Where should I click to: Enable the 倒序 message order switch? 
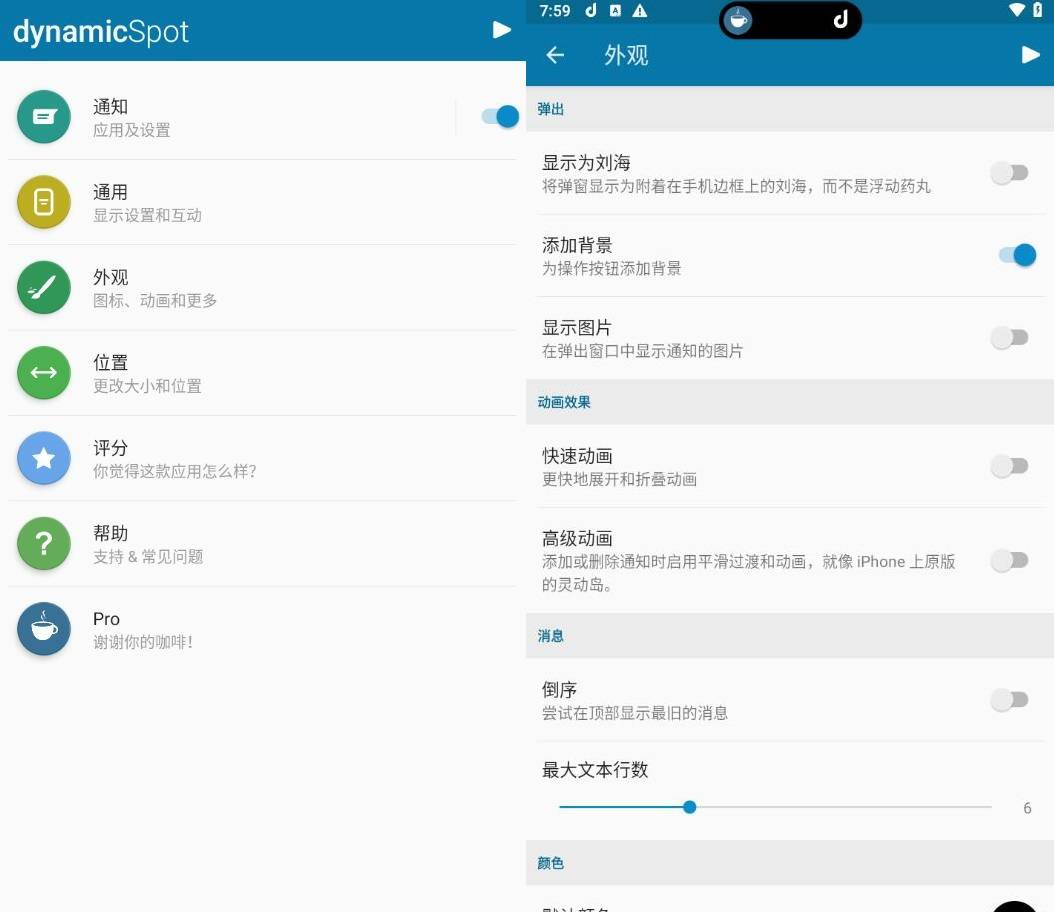(x=1009, y=700)
